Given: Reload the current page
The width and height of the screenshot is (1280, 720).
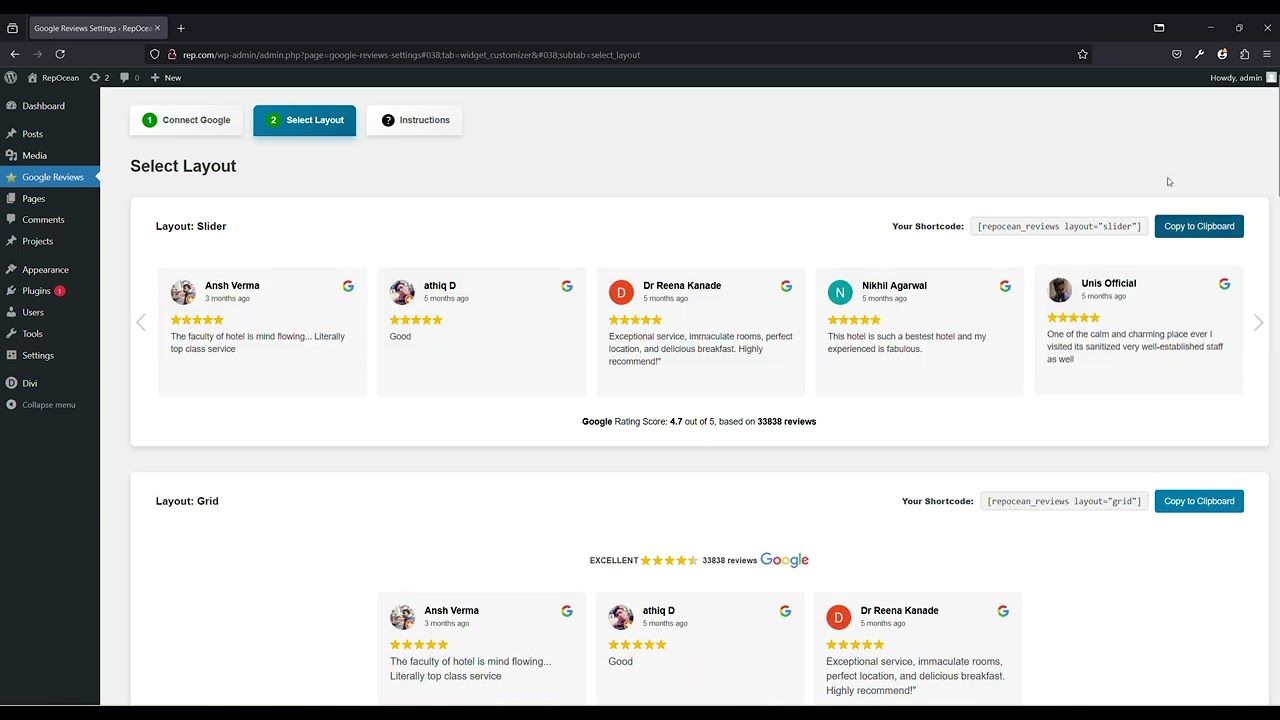Looking at the screenshot, I should coord(60,54).
